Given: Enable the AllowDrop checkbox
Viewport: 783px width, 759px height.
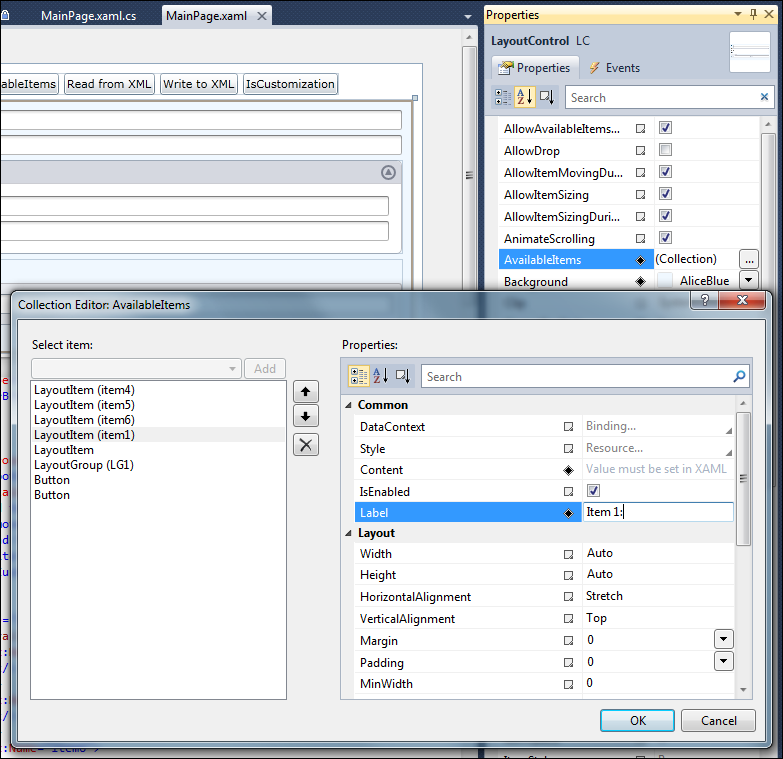Looking at the screenshot, I should pyautogui.click(x=665, y=150).
